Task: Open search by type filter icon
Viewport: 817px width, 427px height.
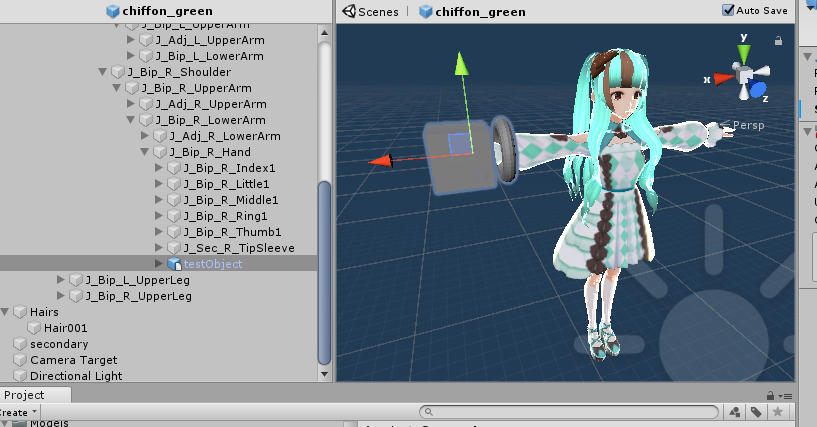Action: pyautogui.click(x=735, y=412)
